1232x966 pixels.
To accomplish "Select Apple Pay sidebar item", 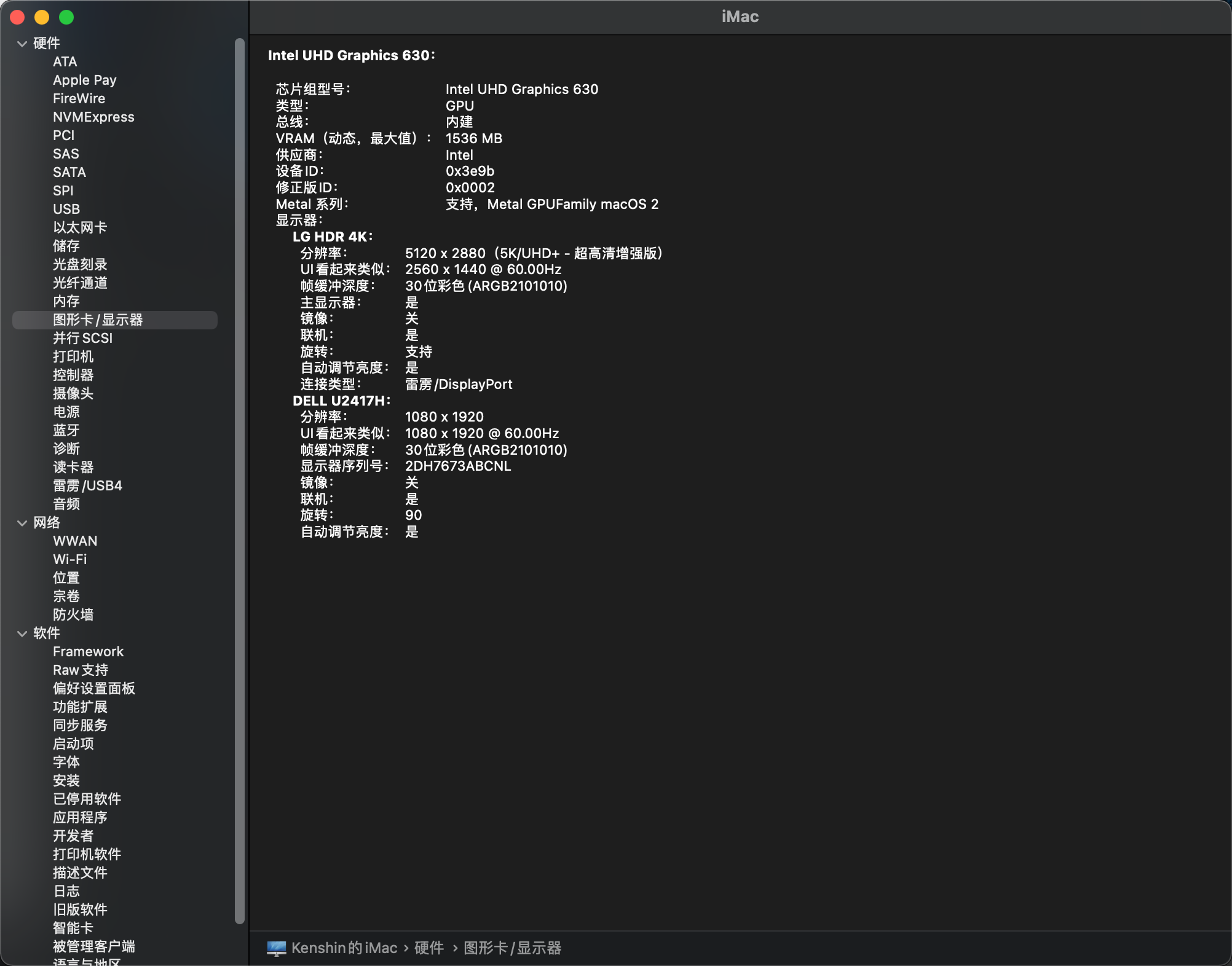I will [x=84, y=80].
